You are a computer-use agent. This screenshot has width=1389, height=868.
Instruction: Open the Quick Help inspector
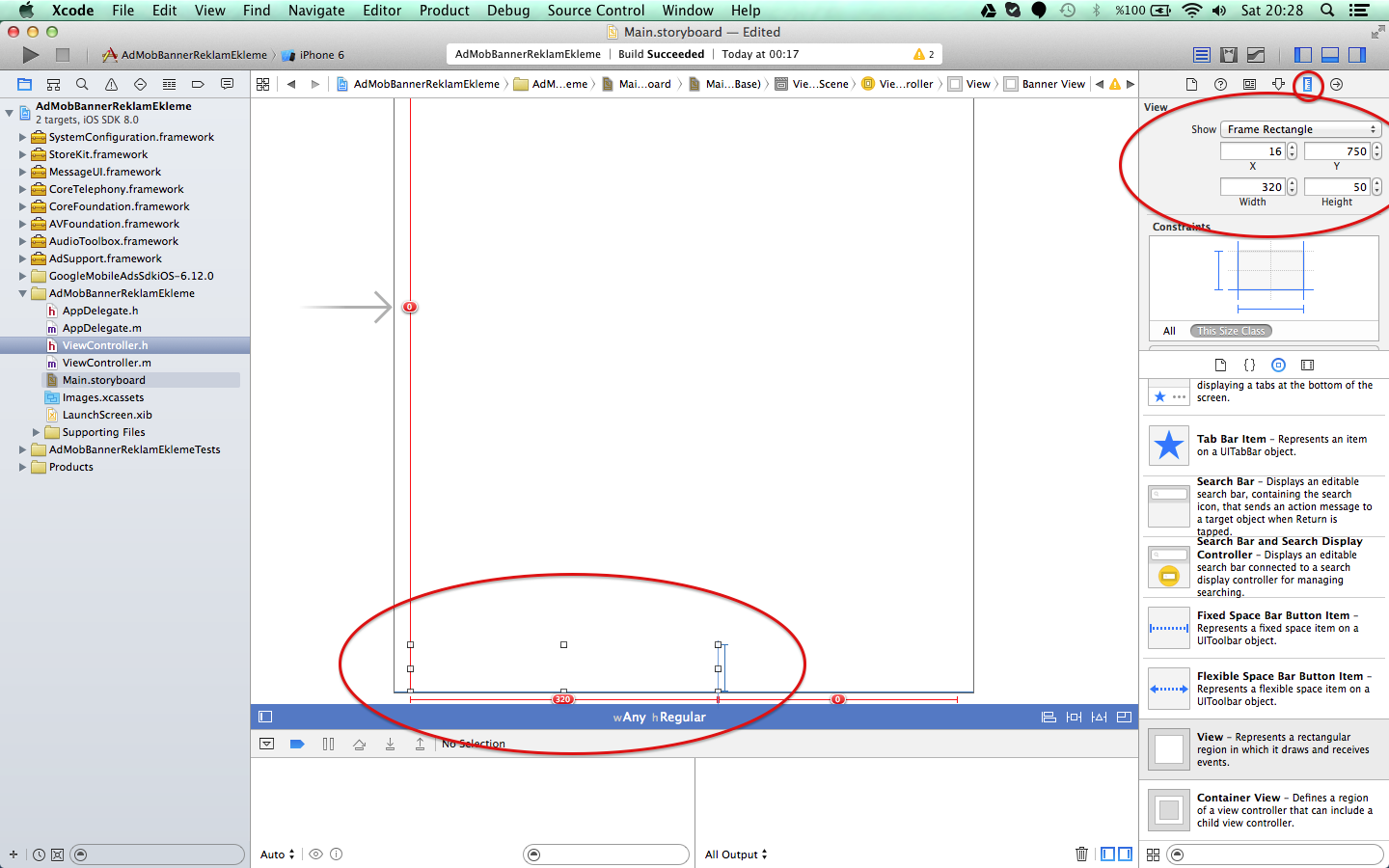tap(1220, 84)
